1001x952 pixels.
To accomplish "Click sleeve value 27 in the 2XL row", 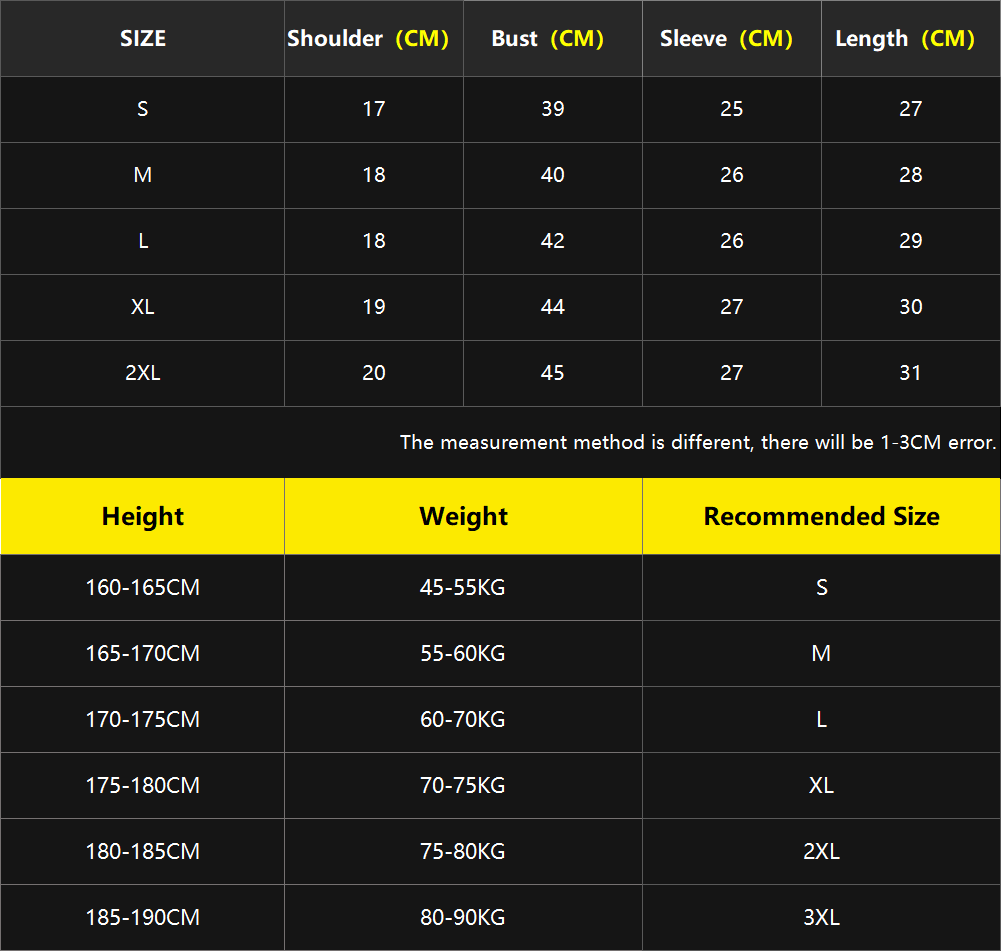I will 732,373.
